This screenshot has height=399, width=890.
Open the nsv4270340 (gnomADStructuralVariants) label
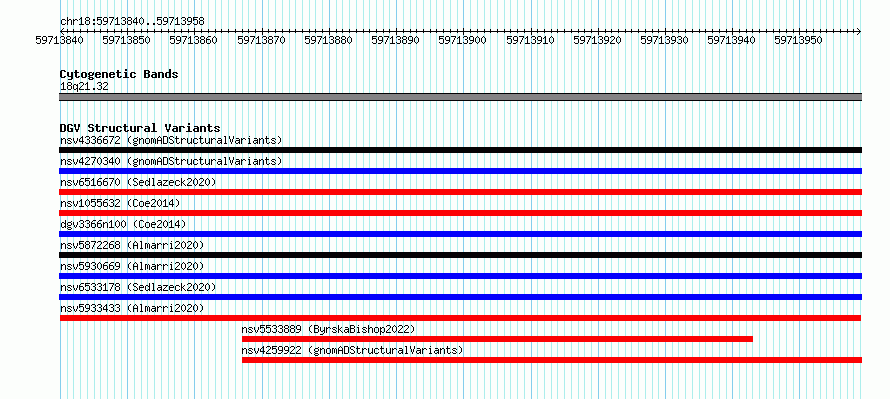(171, 161)
